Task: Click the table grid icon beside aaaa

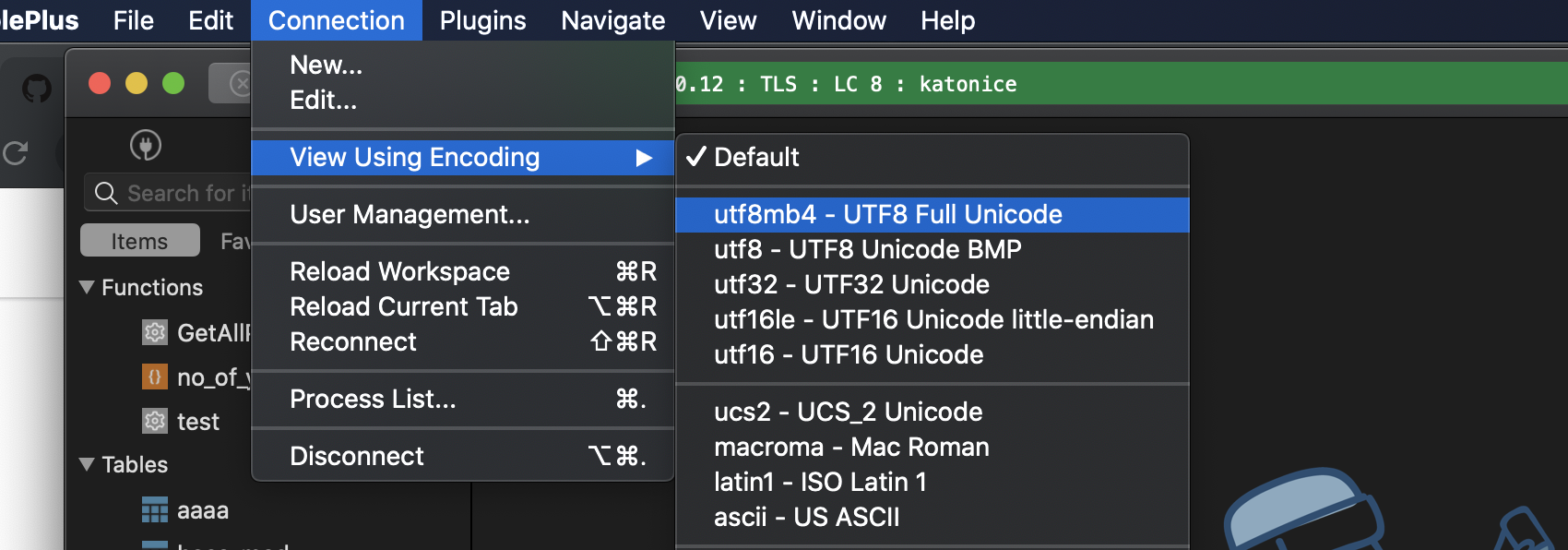Action: [155, 509]
